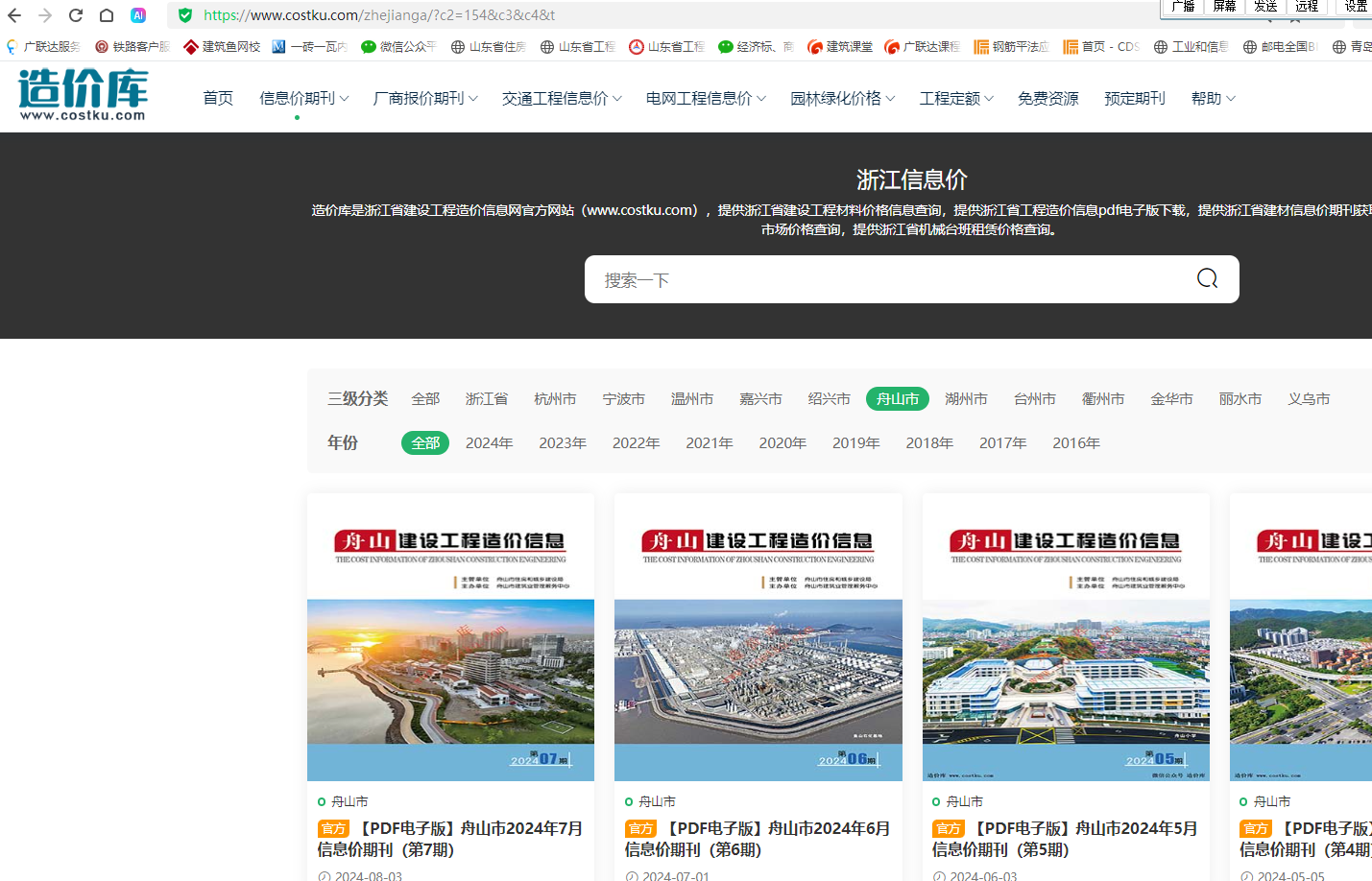Expand the 厂商报价期刊 dropdown menu
1372x881 pixels.
tap(425, 98)
